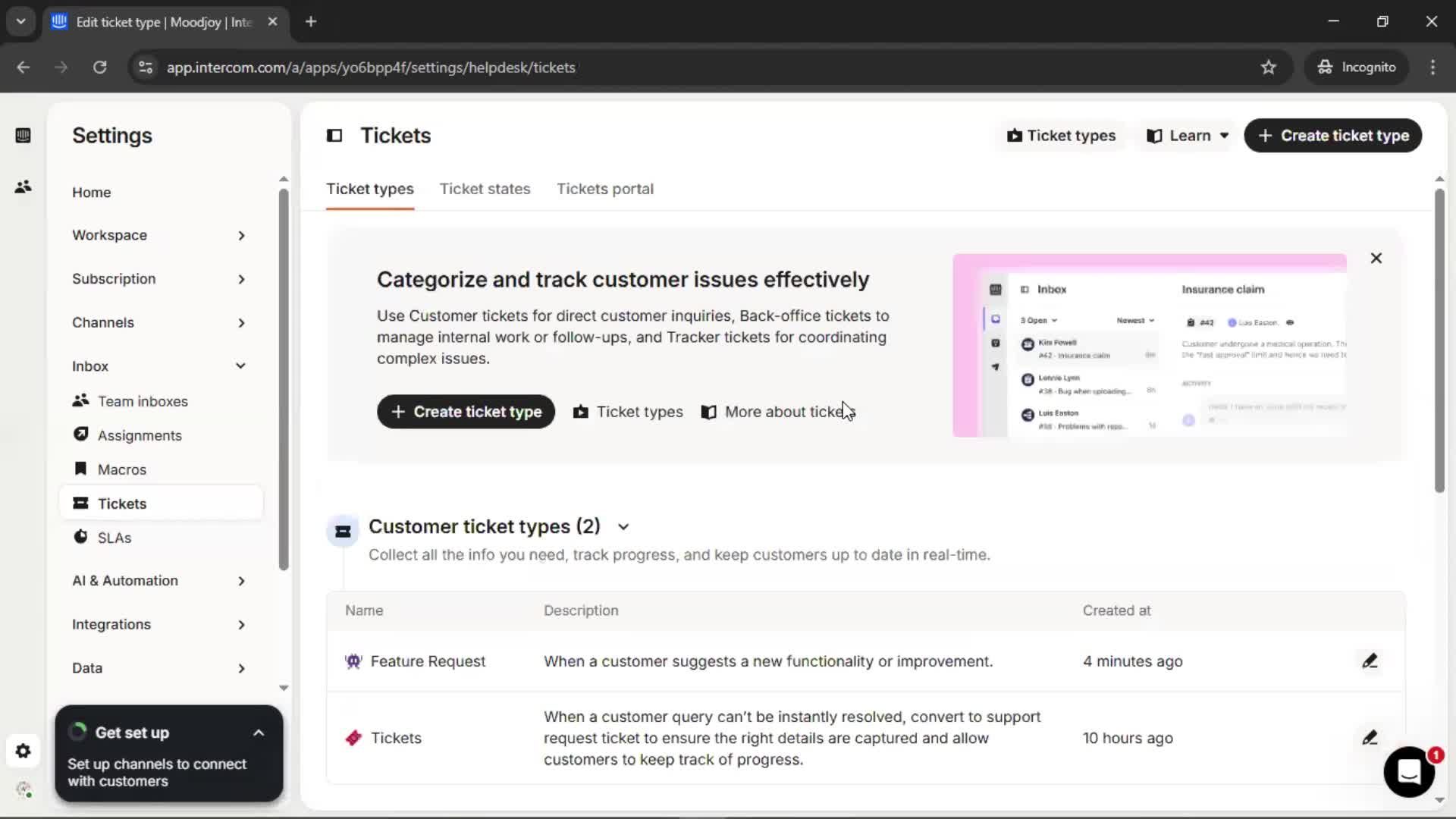Open More about tickets link

point(779,412)
